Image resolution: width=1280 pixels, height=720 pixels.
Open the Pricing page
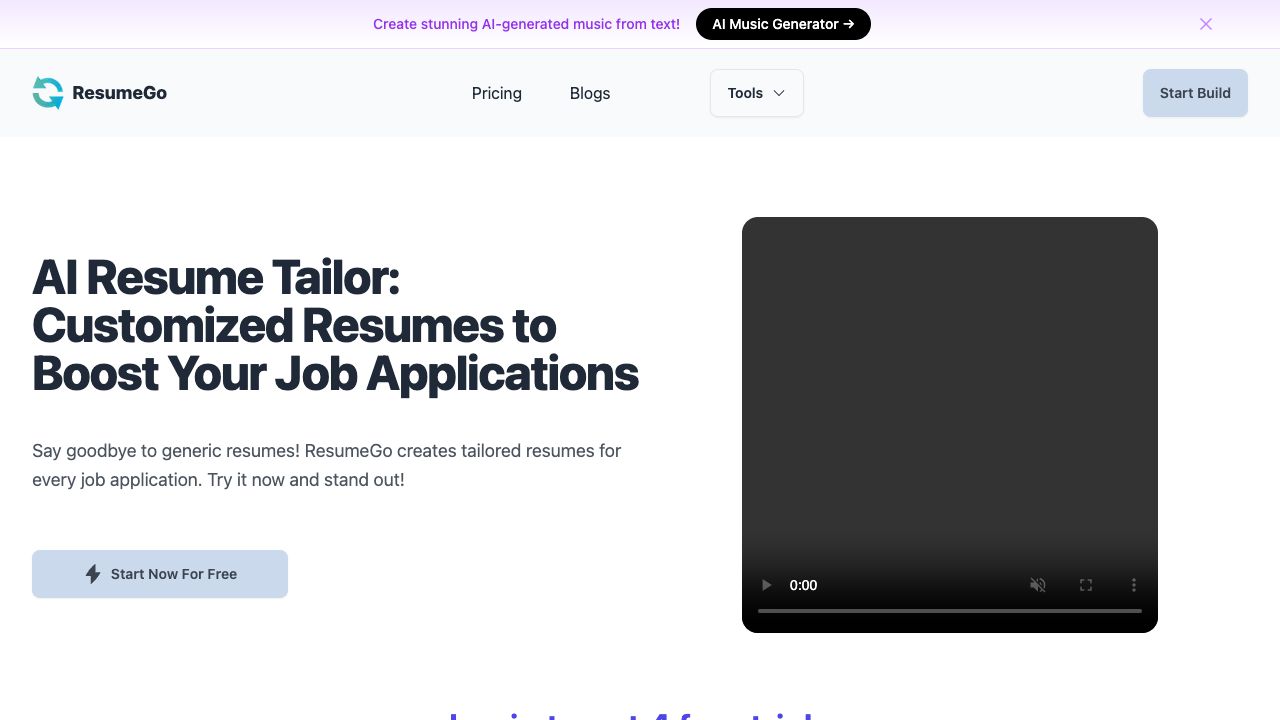(x=496, y=93)
